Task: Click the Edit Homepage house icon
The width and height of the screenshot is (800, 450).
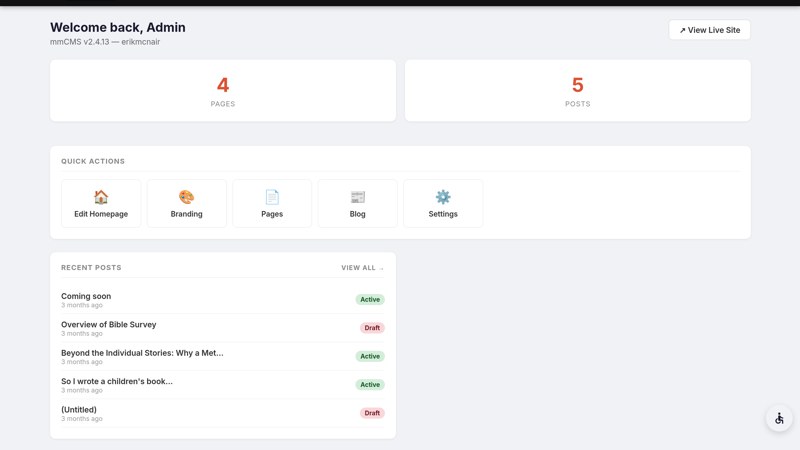Action: click(101, 197)
